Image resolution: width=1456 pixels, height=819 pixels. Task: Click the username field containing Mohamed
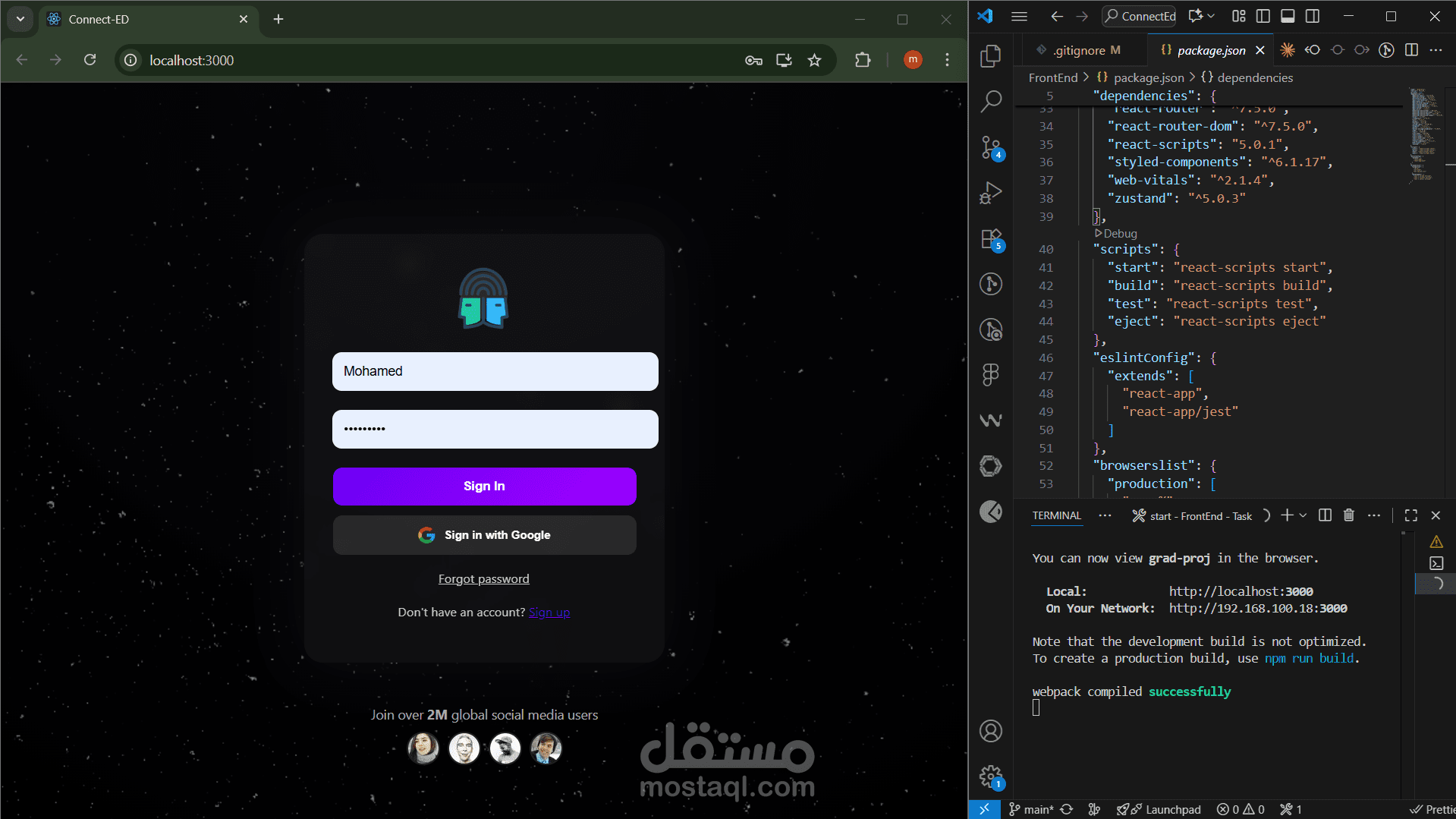(x=495, y=372)
